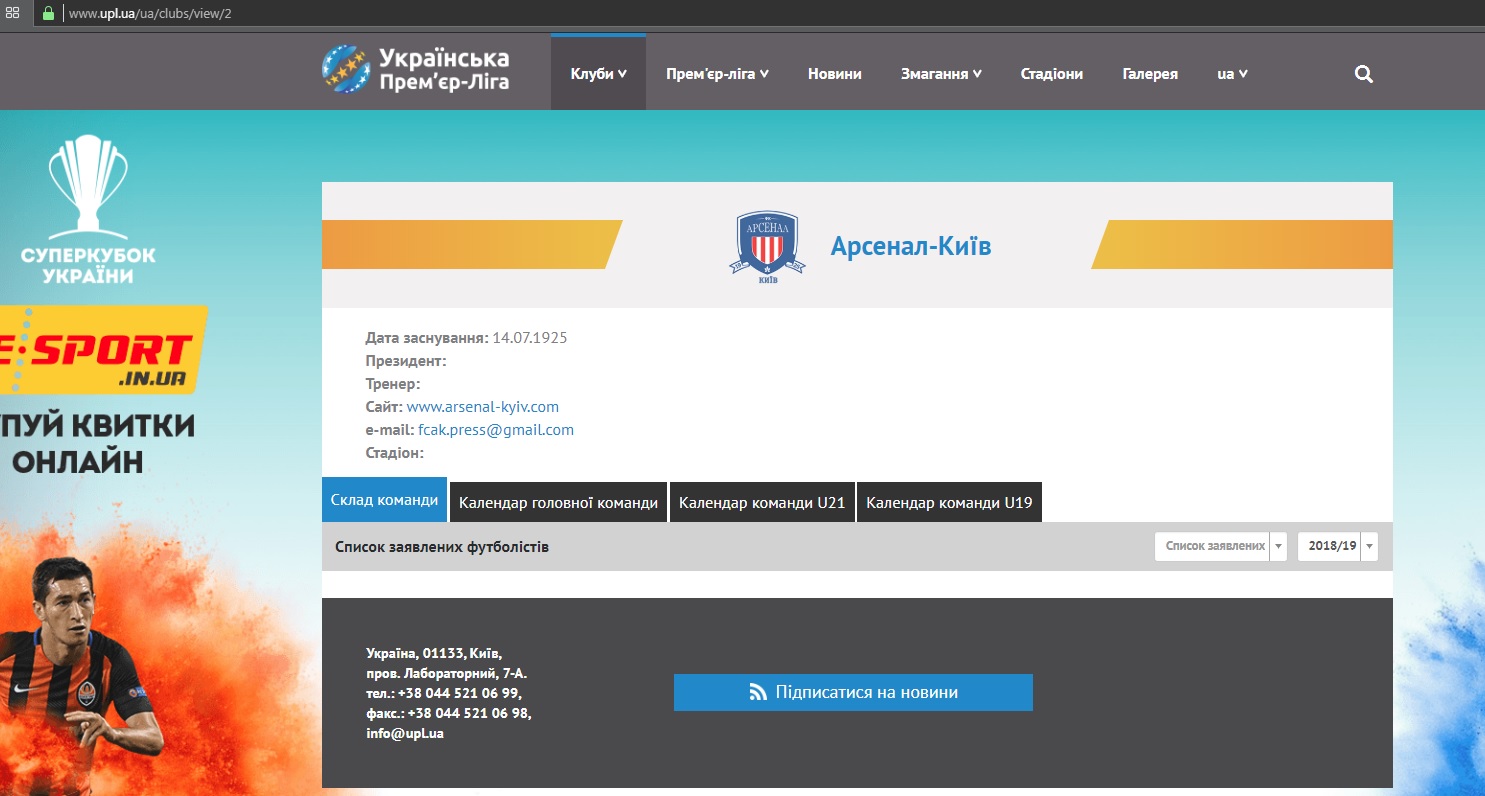Expand the Прем'єр-ліга menu
The image size is (1485, 796).
(717, 74)
